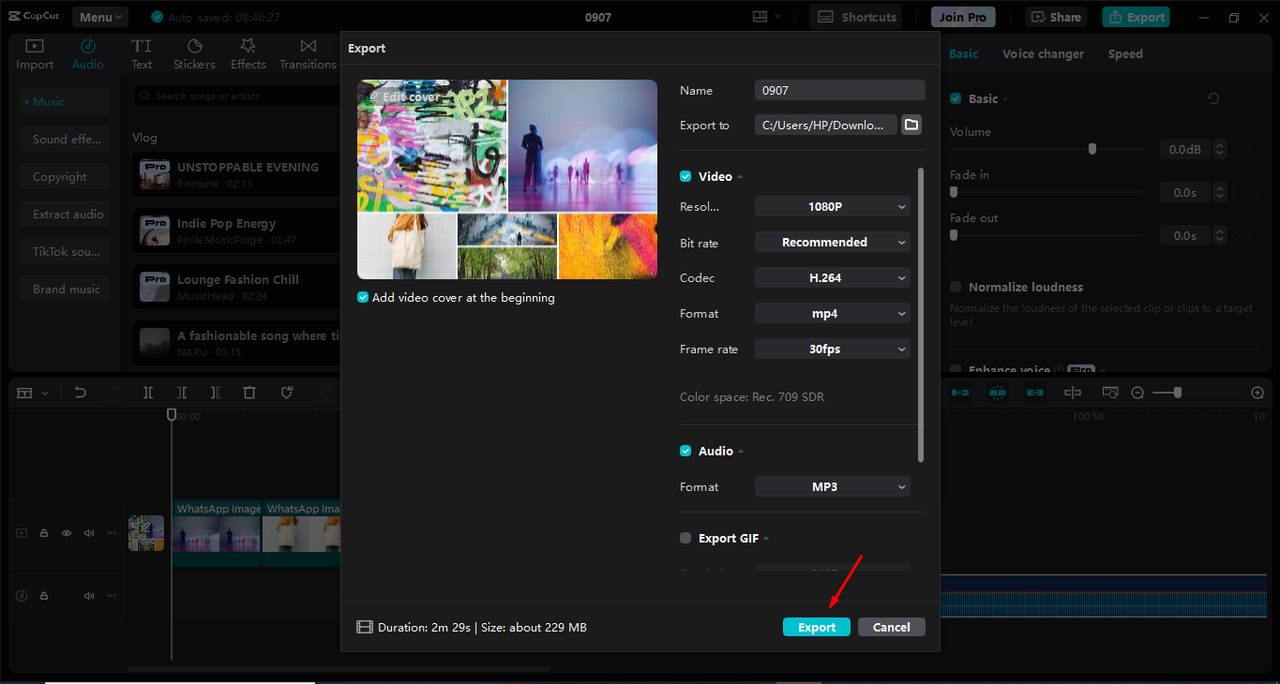The image size is (1280, 684).
Task: Reset Basic audio settings icon
Action: pyautogui.click(x=1213, y=99)
